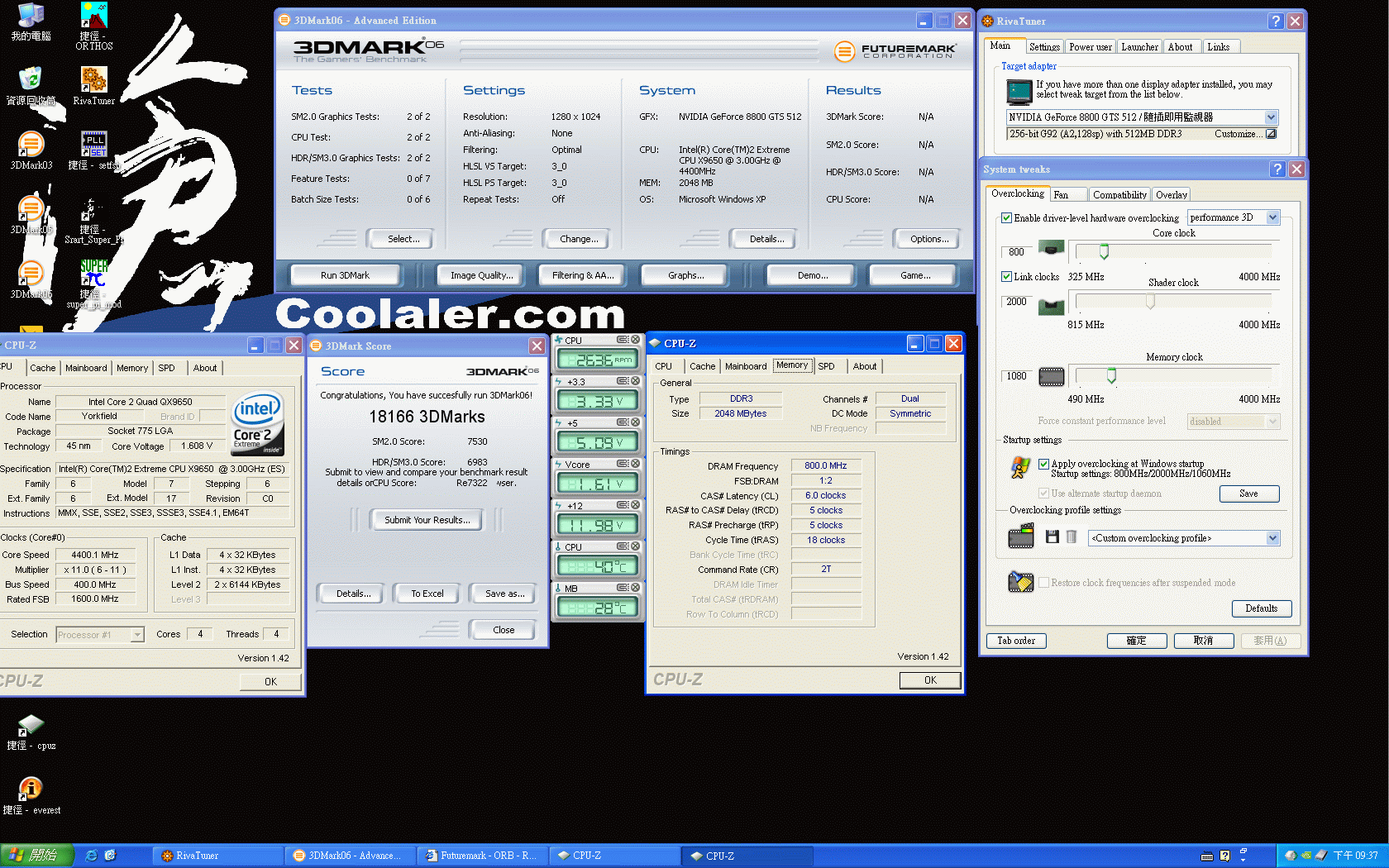Switch to the Compatibility tab
This screenshot has height=868, width=1389.
pyautogui.click(x=1119, y=195)
